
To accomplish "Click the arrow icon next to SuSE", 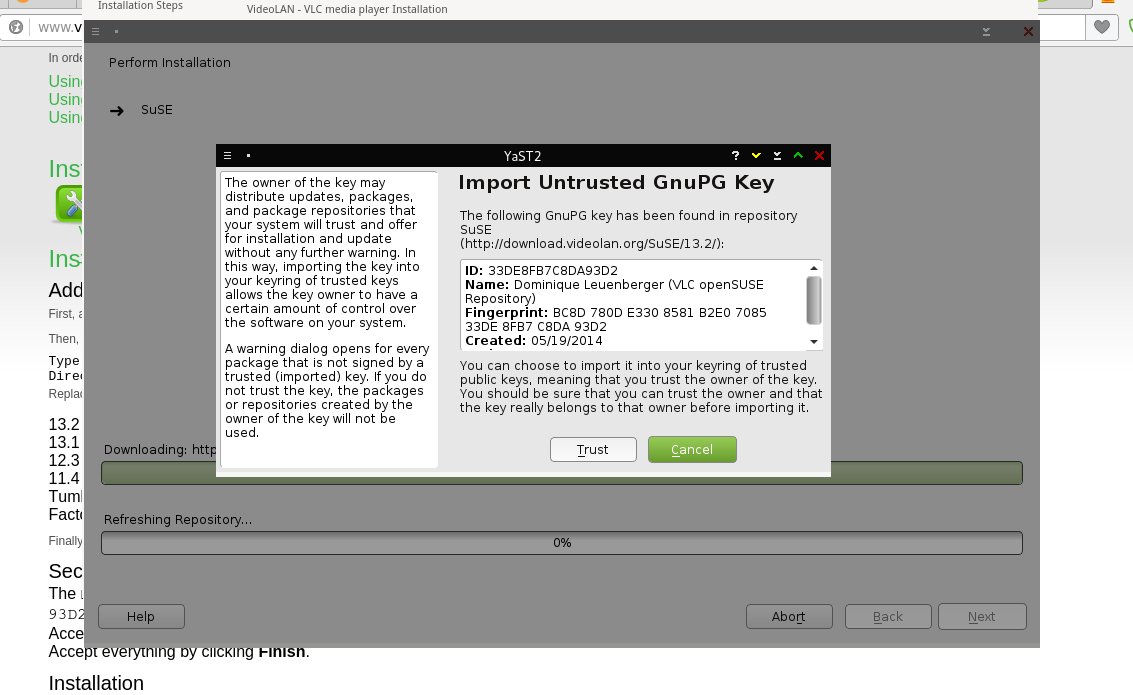I will click(117, 111).
